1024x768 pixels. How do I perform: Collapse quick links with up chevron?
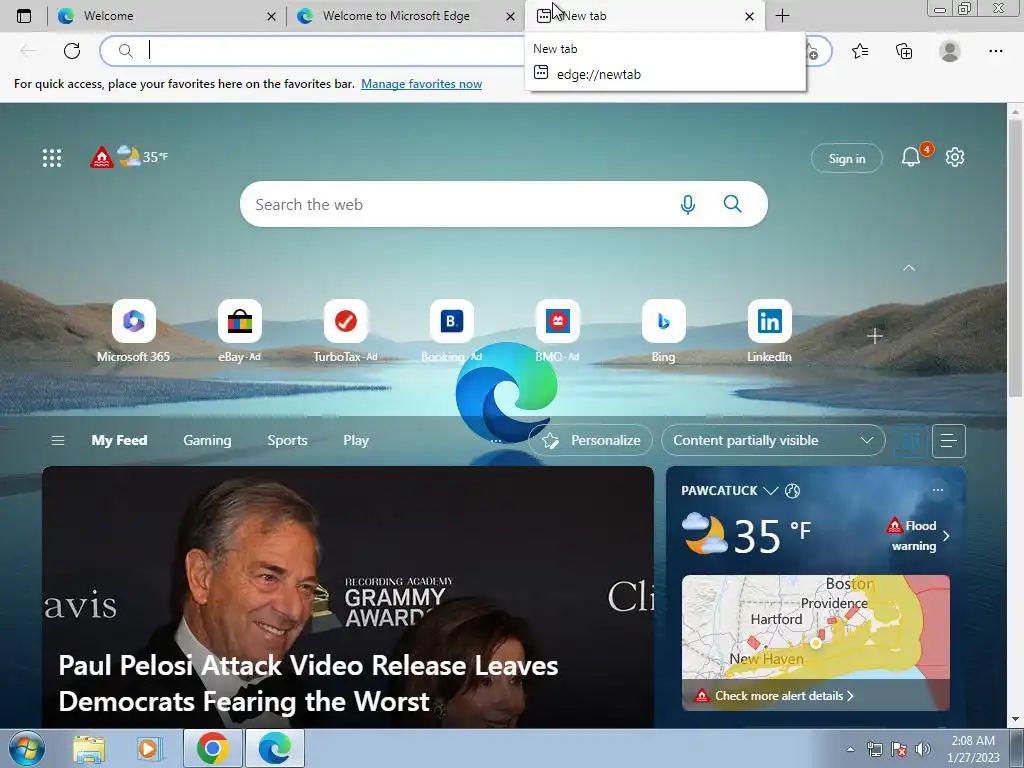point(908,268)
